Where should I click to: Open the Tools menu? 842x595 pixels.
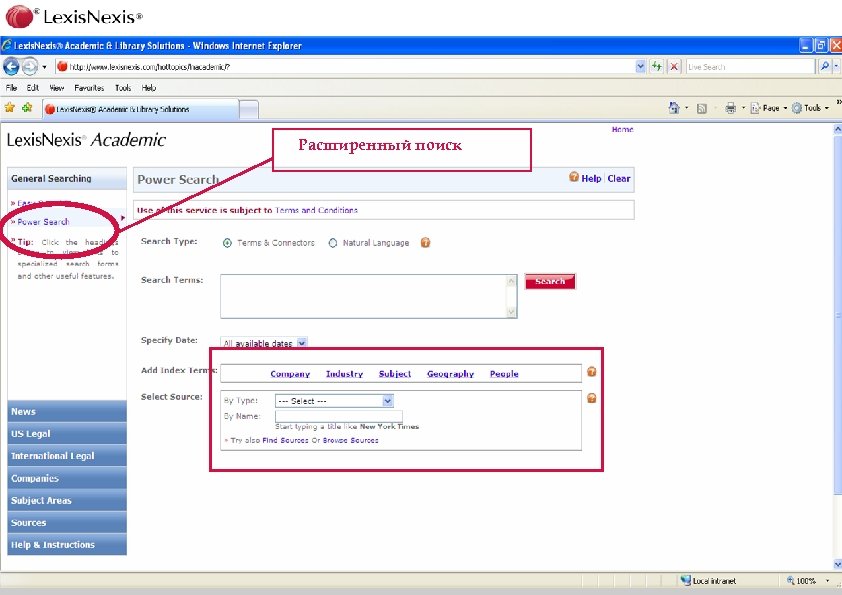[x=123, y=88]
